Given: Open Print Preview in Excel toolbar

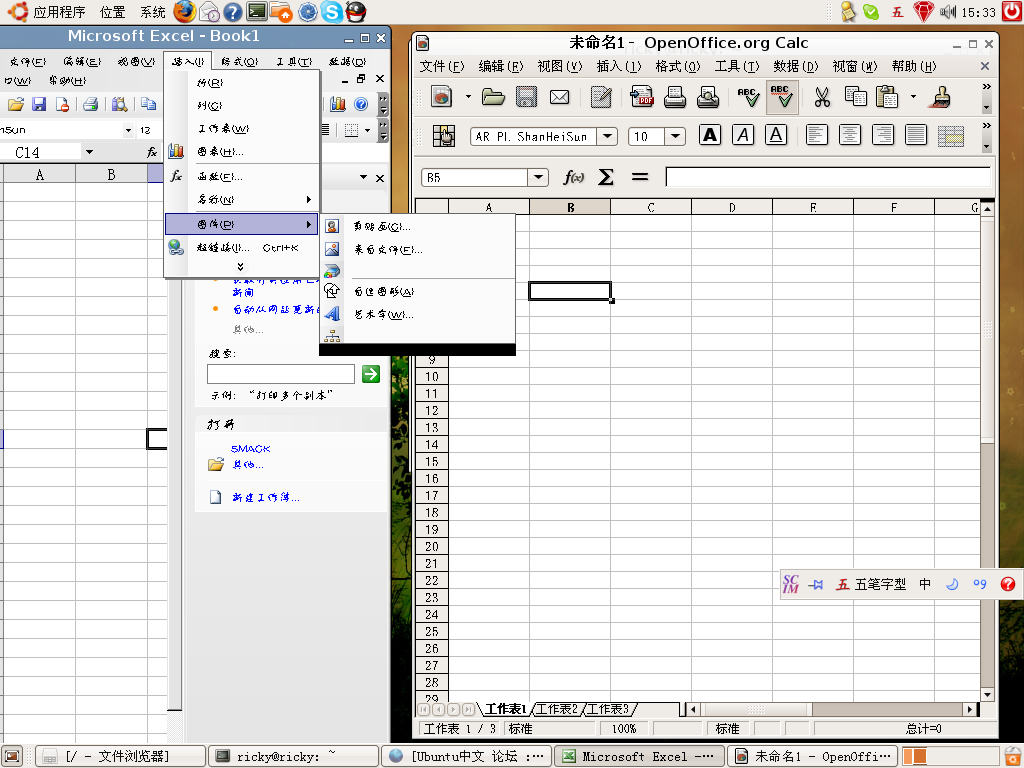Looking at the screenshot, I should 120,104.
